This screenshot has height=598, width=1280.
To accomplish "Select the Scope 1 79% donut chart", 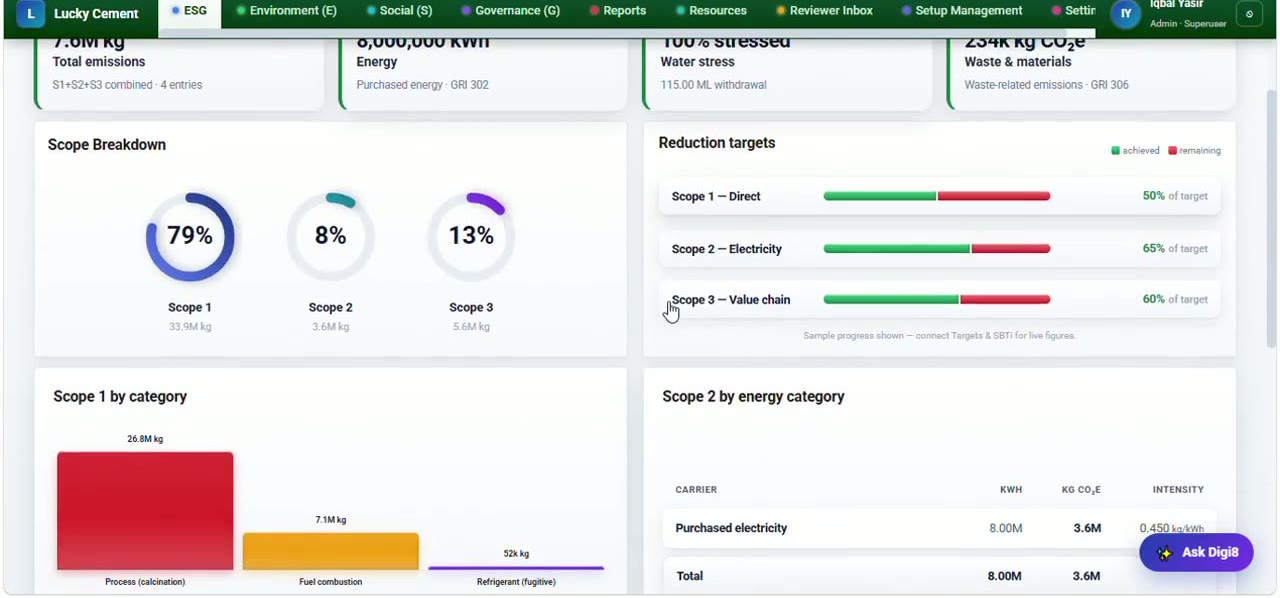I will click(190, 236).
